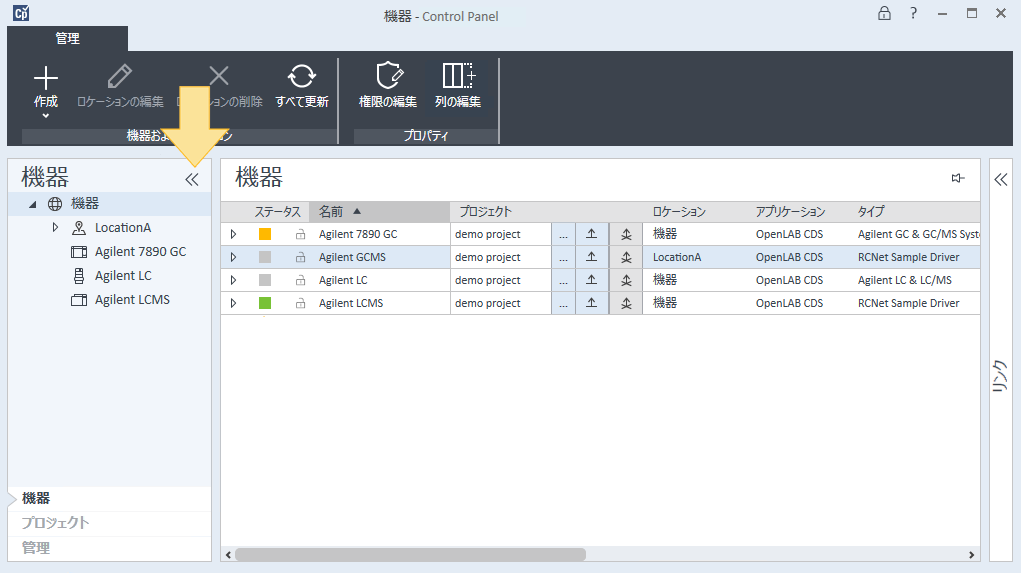Screen dimensions: 1021x573
Task: Click the ロケーション column header
Action: point(679,212)
